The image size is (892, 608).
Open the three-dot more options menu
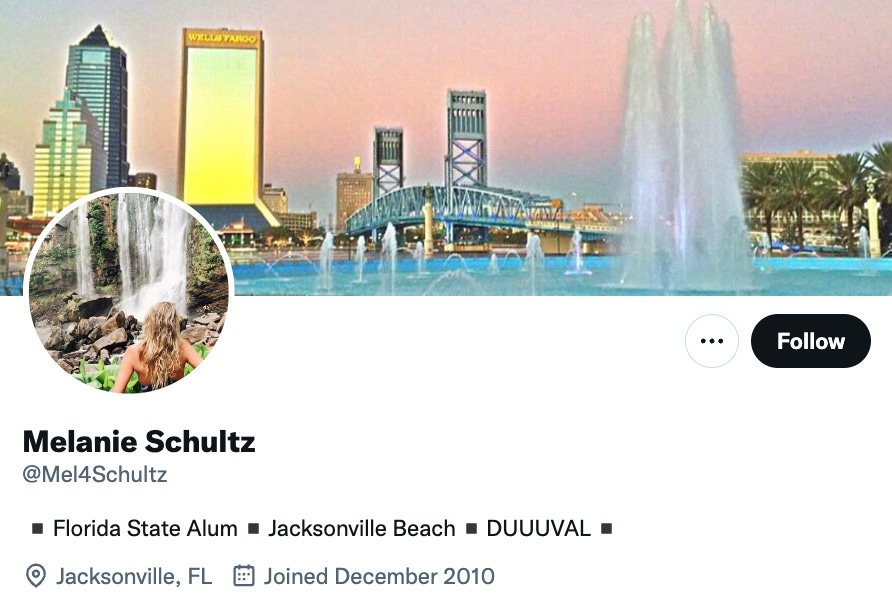(x=712, y=341)
